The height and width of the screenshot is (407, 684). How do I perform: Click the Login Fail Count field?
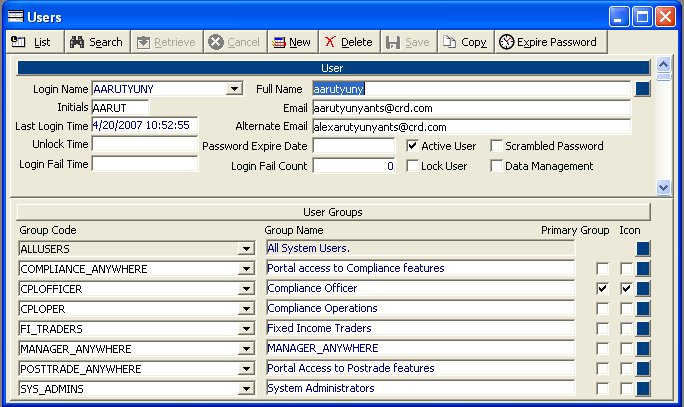354,166
